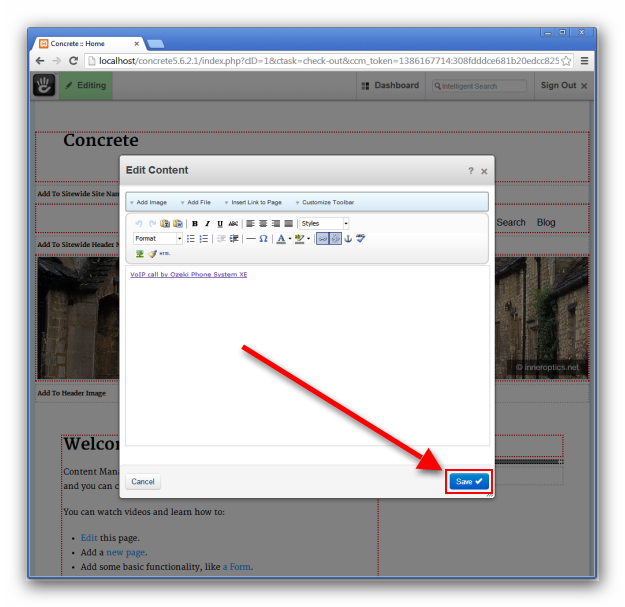Toggle underline text formatting

[220, 223]
